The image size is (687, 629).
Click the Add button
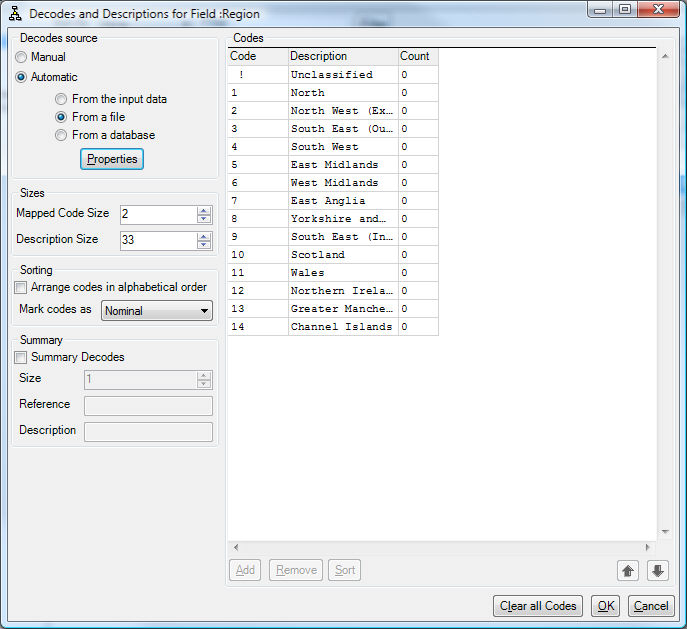(x=245, y=570)
